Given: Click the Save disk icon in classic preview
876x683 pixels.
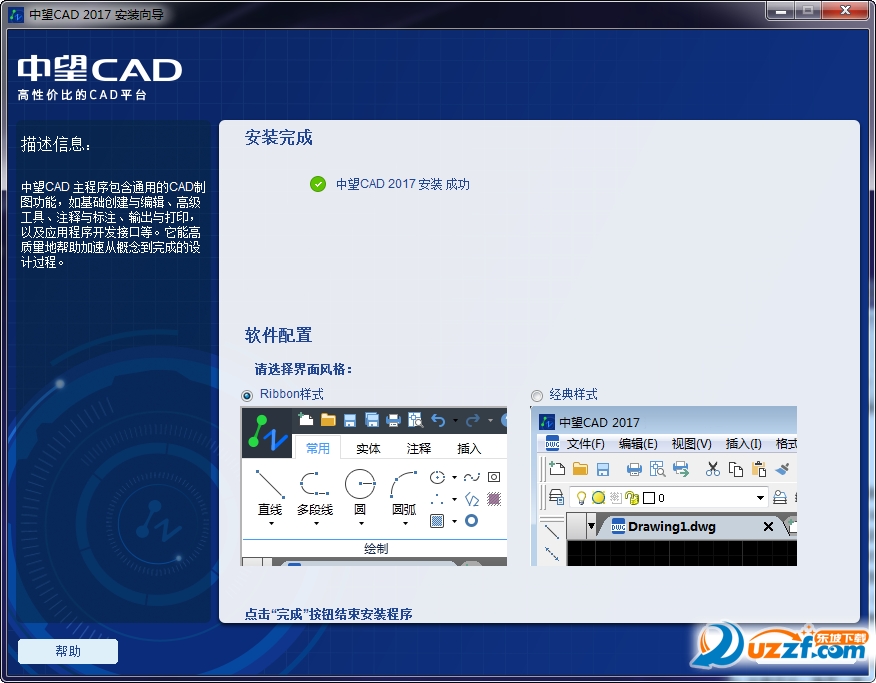Looking at the screenshot, I should coord(603,469).
